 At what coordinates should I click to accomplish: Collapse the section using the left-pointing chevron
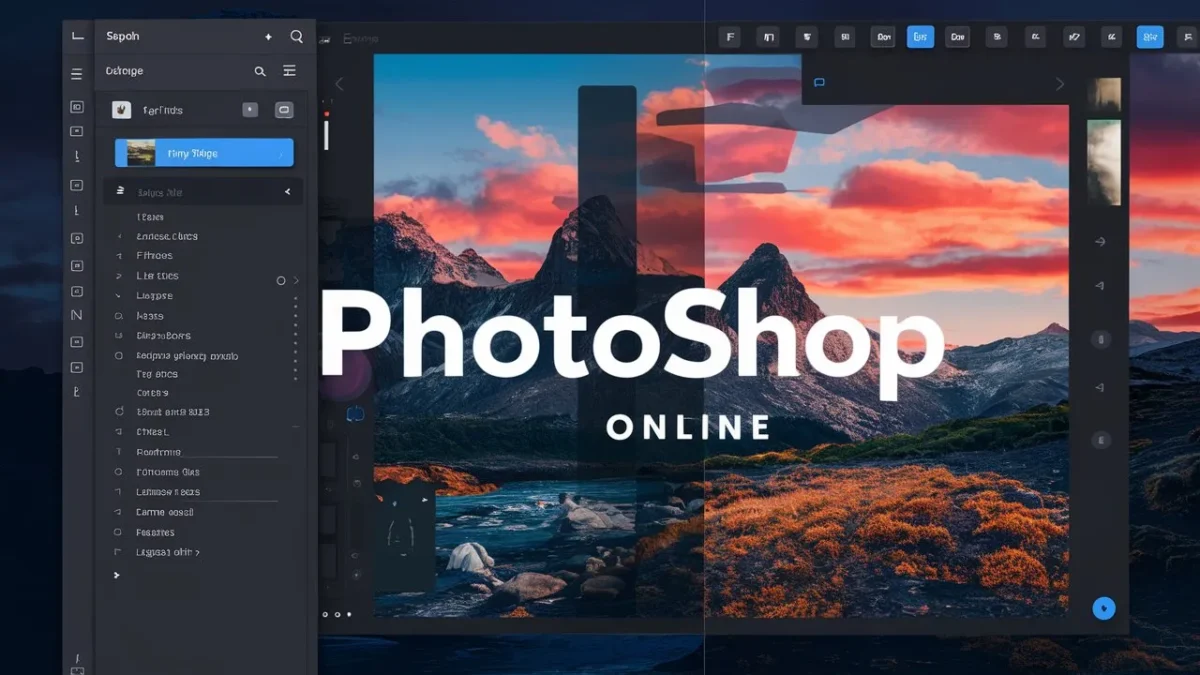[288, 192]
